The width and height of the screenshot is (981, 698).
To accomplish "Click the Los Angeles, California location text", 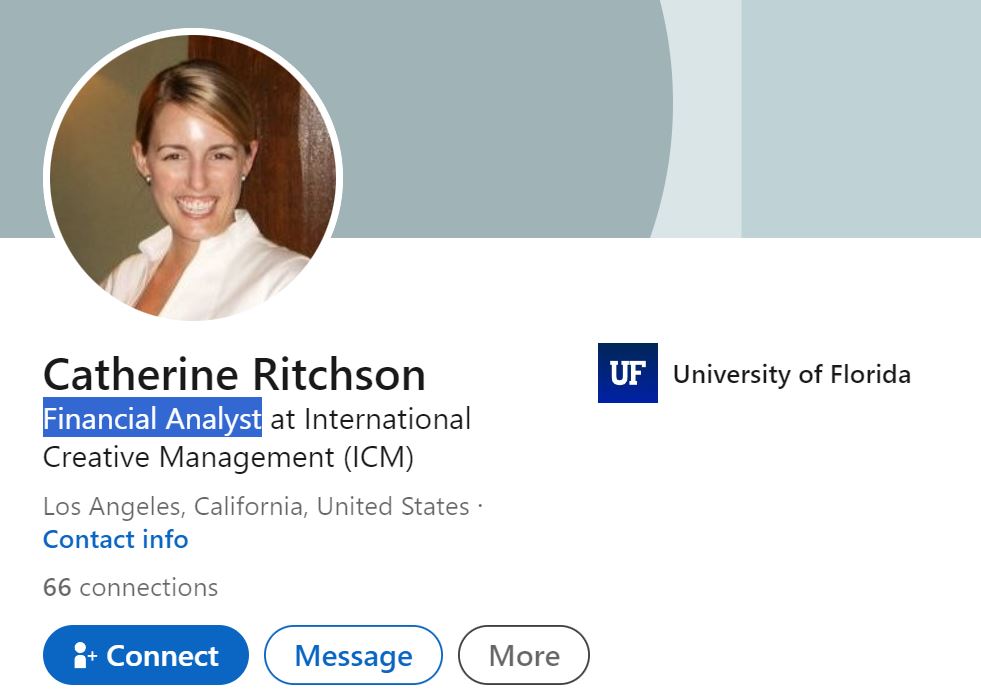I will click(x=257, y=506).
